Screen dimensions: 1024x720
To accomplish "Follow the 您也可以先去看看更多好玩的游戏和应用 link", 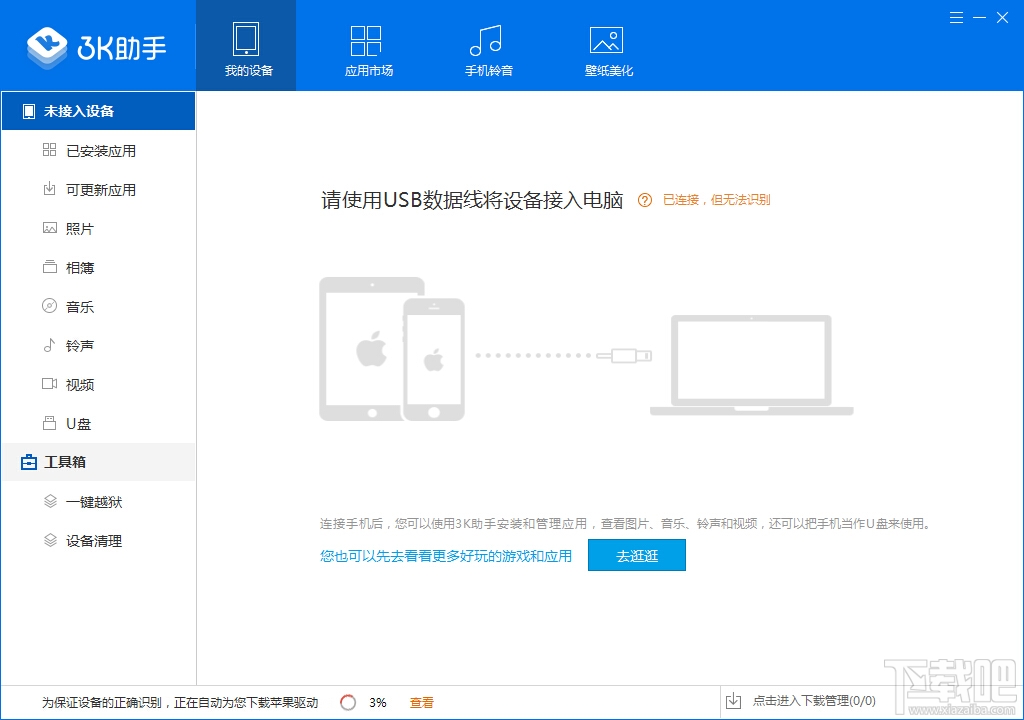I will (446, 556).
